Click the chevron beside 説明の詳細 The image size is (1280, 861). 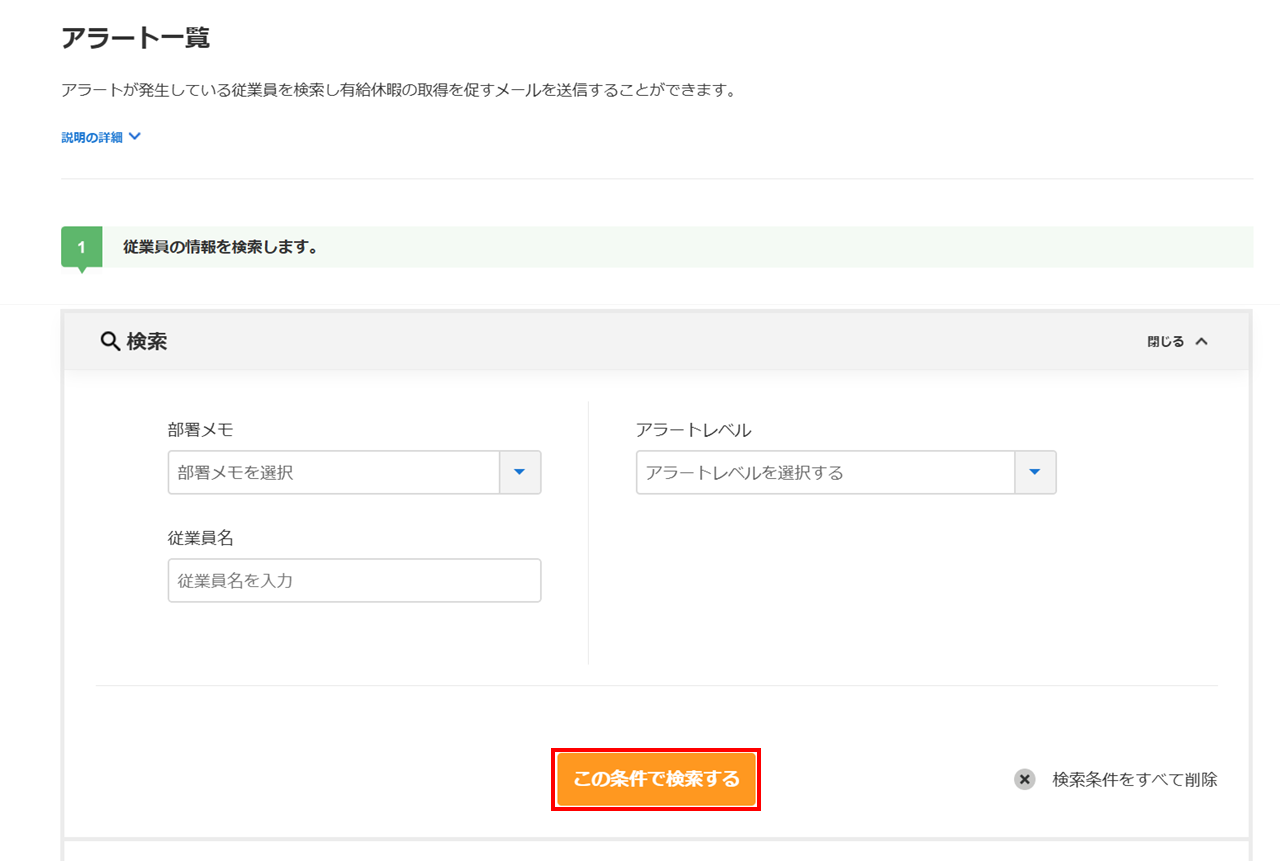[x=135, y=137]
